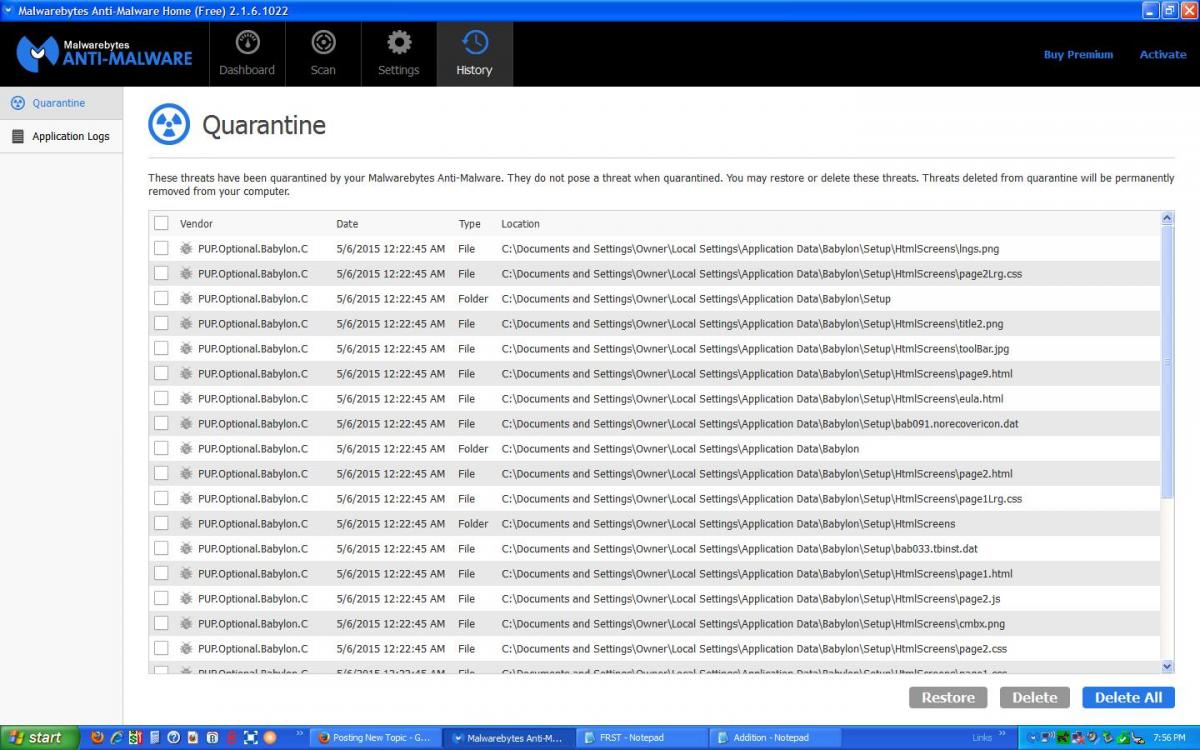Click the scroll-up arrow of the quarantine list
This screenshot has height=750, width=1200.
click(1167, 218)
